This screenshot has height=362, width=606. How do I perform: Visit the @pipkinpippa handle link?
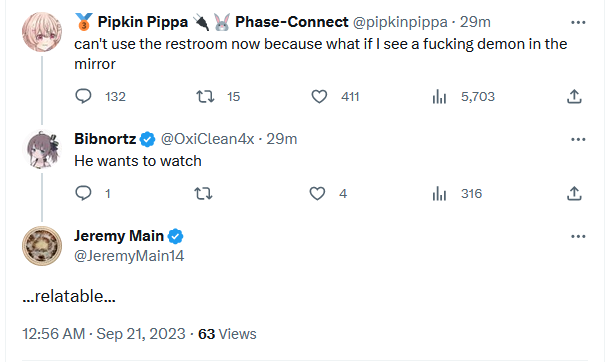(400, 22)
